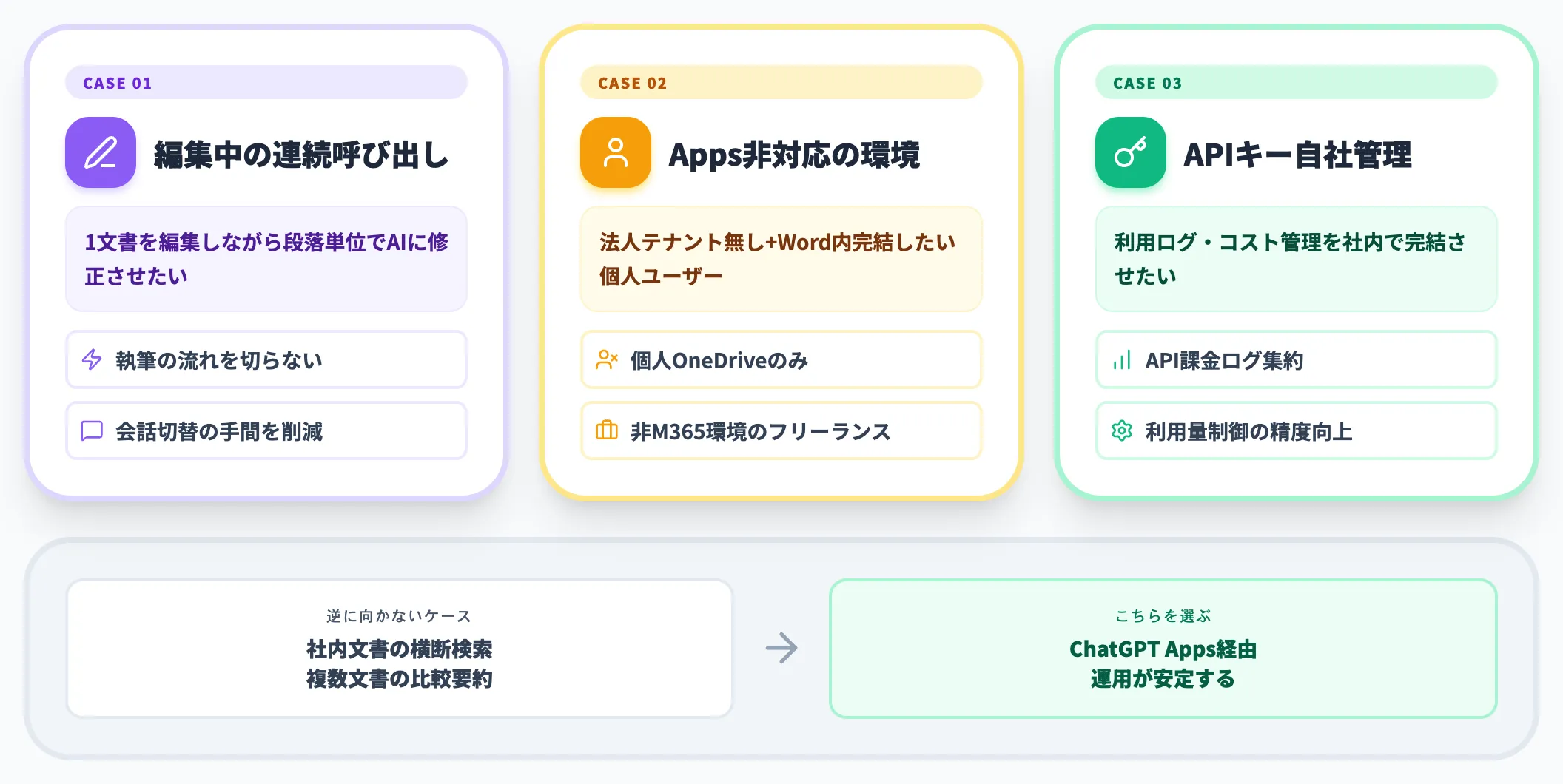Click the text 運用が安定する

click(1163, 678)
